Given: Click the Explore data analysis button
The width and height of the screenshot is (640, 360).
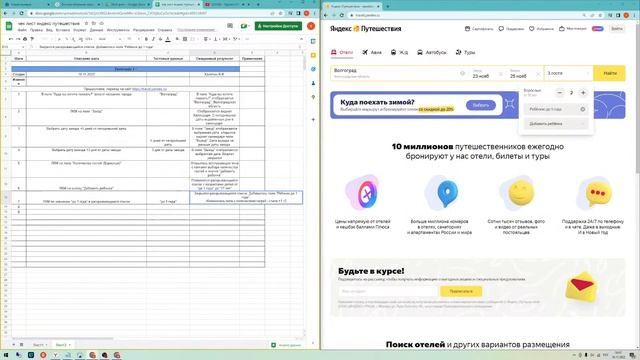Looking at the screenshot, I should pos(286,345).
